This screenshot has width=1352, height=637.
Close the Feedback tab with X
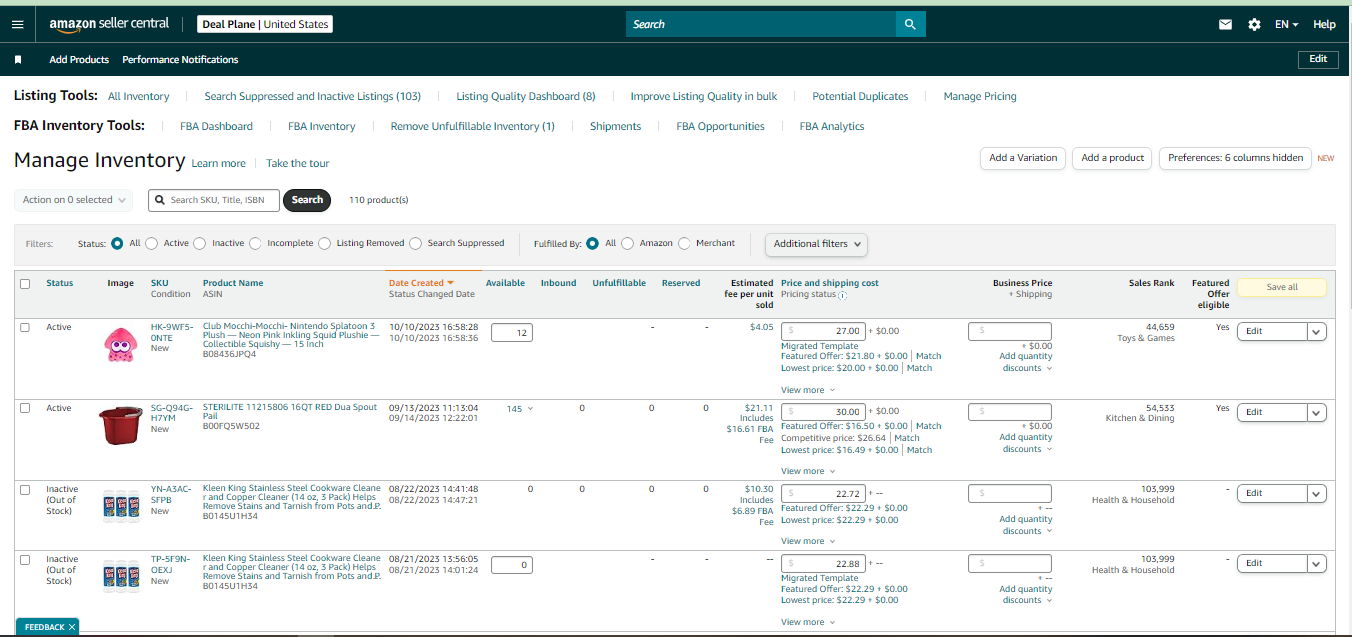pos(72,627)
